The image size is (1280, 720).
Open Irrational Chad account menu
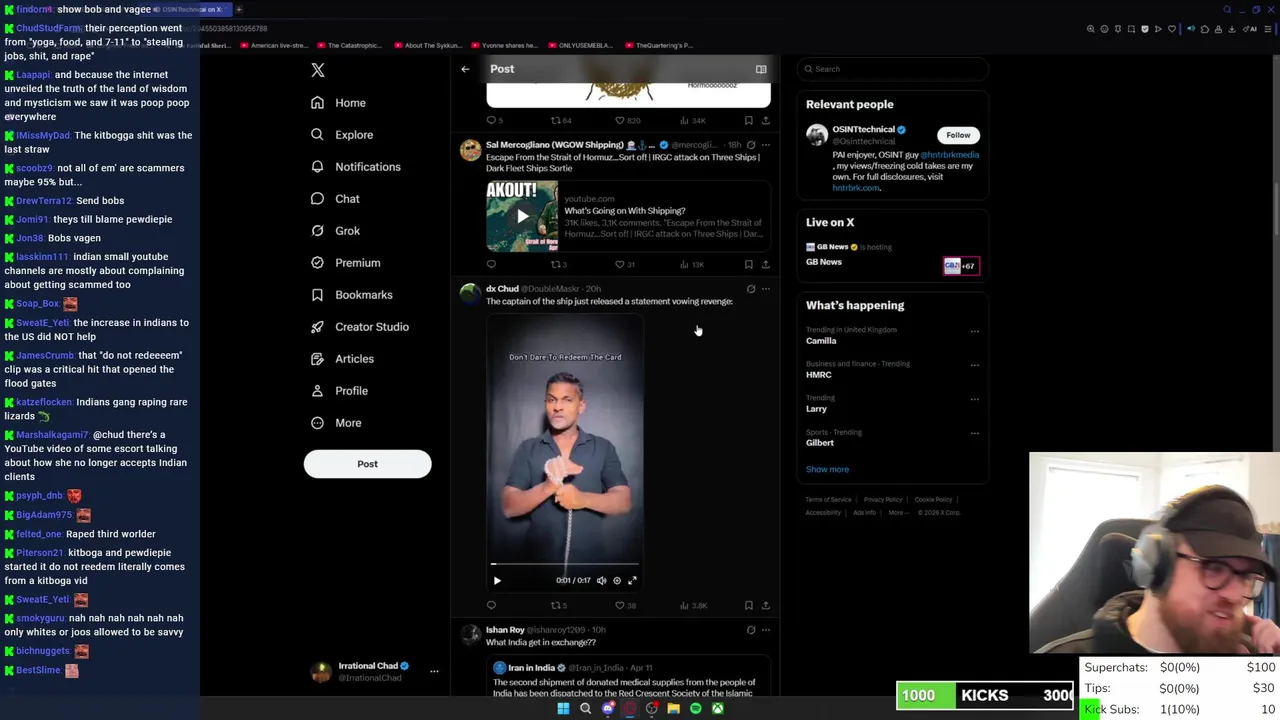coord(372,672)
